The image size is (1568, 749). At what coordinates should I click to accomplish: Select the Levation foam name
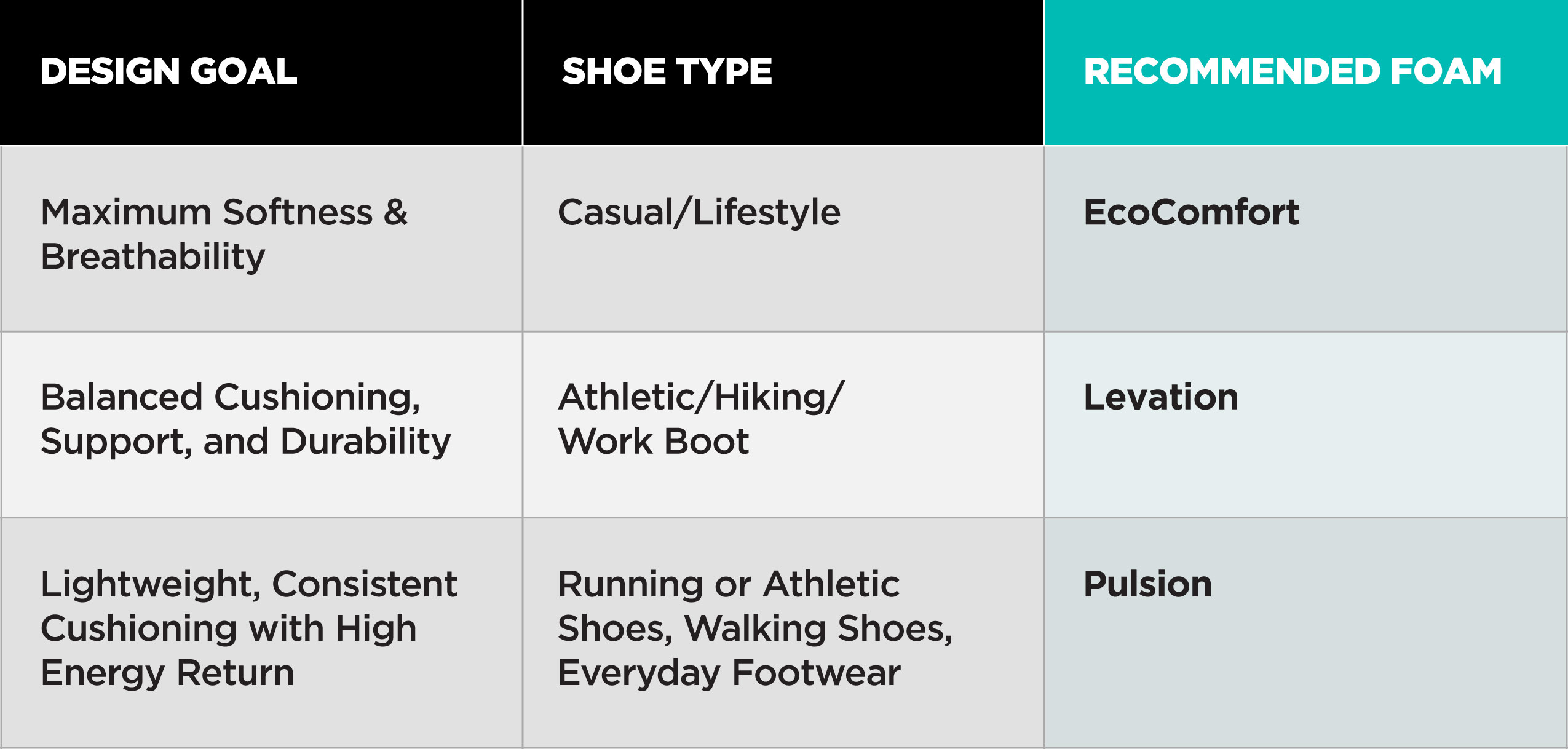coord(1160,397)
